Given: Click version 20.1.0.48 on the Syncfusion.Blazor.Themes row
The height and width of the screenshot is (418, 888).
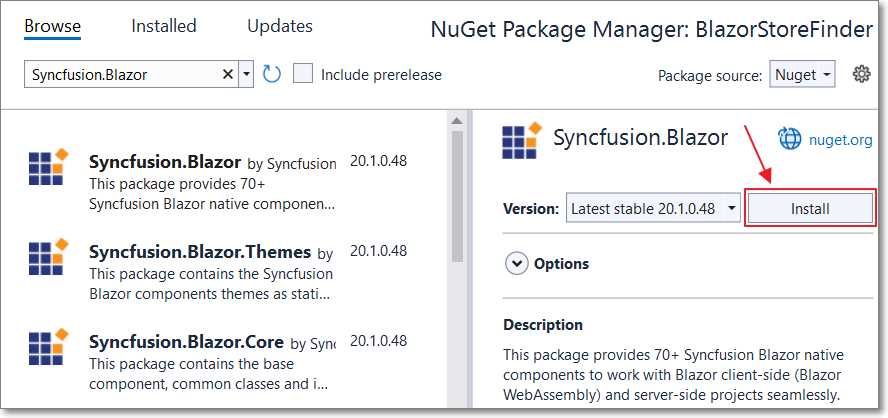Looking at the screenshot, I should 378,250.
